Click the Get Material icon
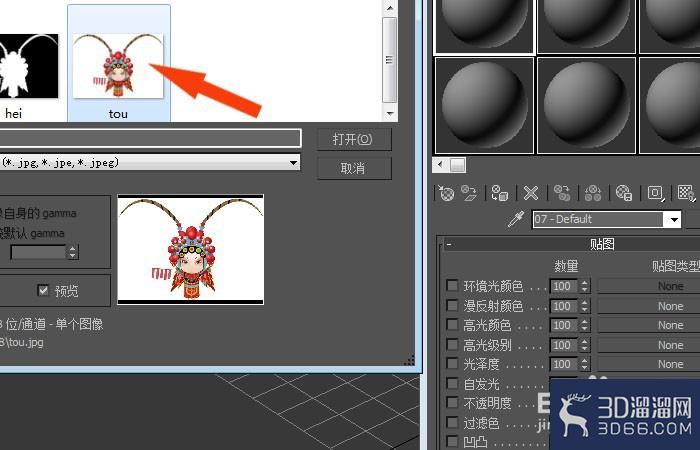This screenshot has height=450, width=700. [446, 193]
